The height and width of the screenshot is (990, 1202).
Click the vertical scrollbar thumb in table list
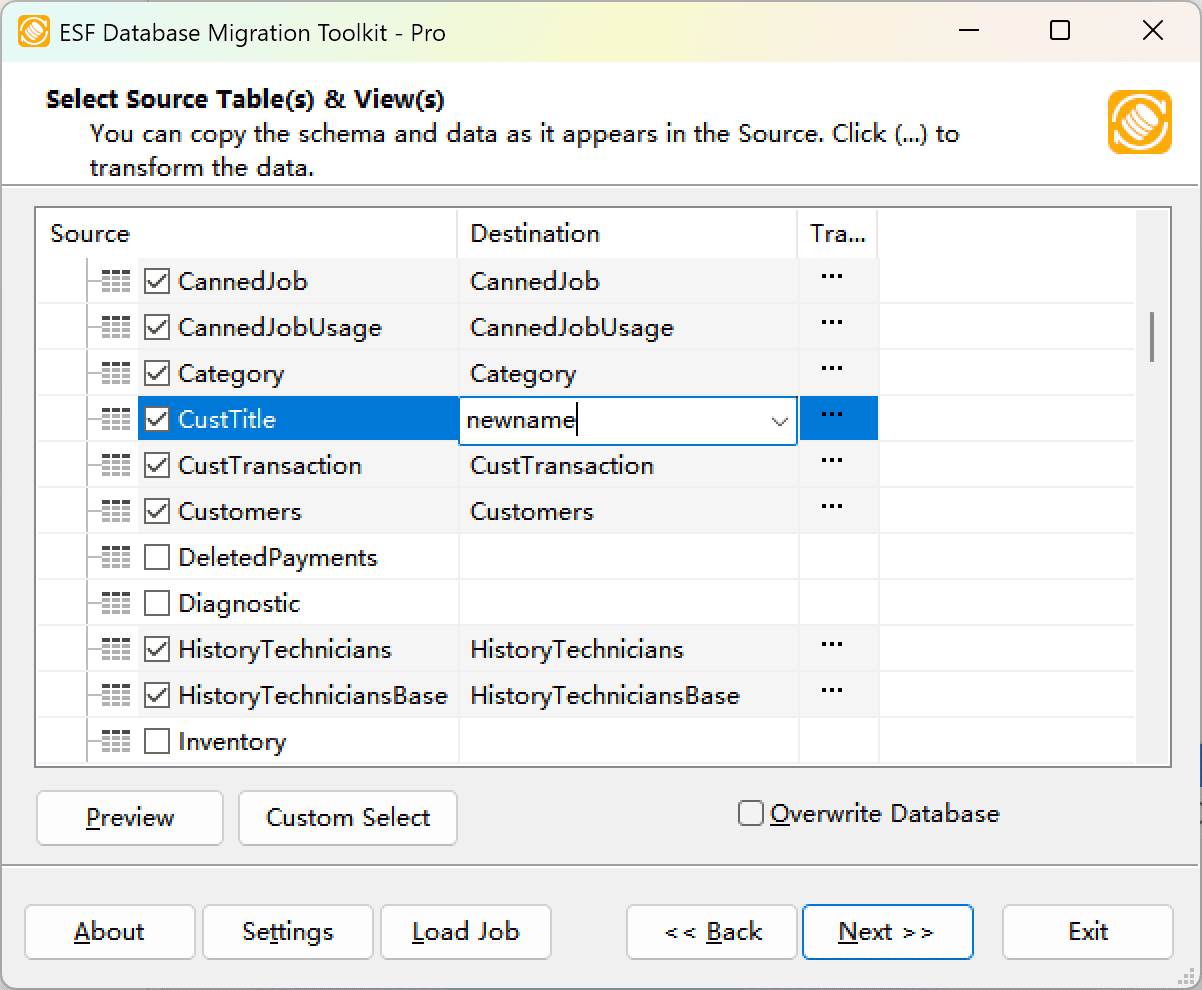tap(1152, 336)
